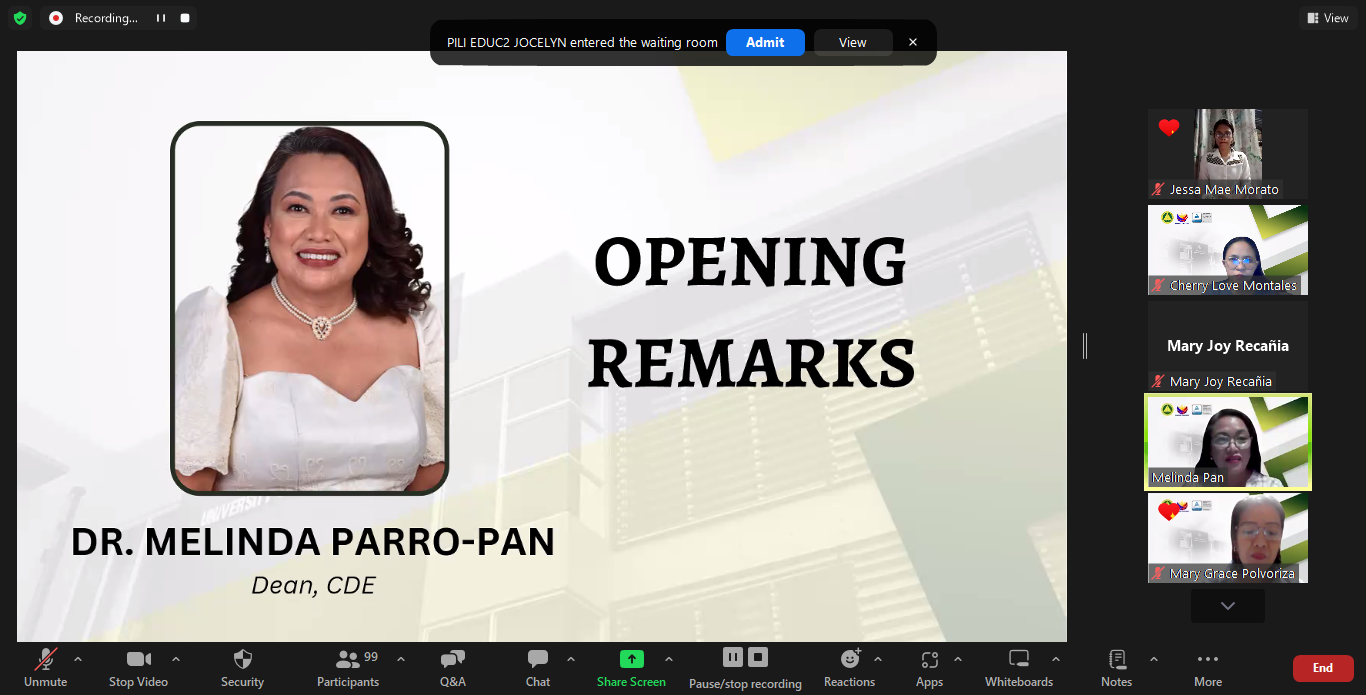Open the Chat panel
This screenshot has height=695, width=1366.
click(538, 660)
